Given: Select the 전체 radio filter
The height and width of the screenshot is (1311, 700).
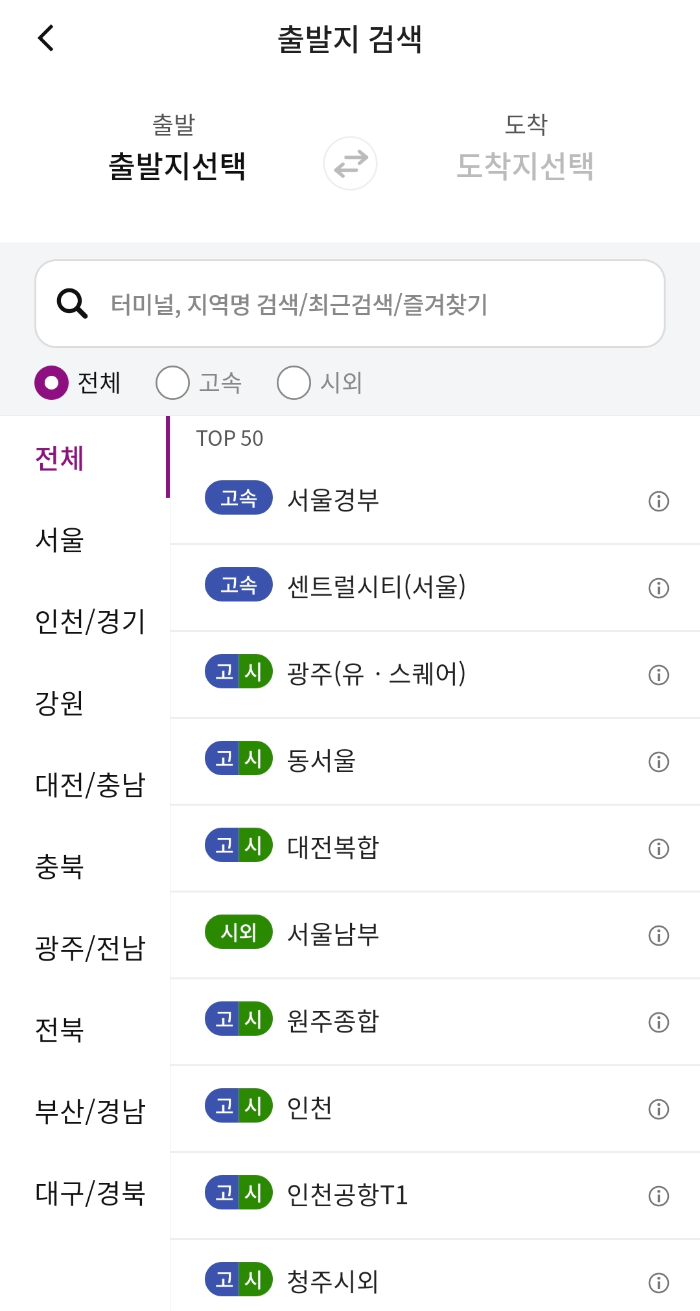Looking at the screenshot, I should tap(50, 383).
